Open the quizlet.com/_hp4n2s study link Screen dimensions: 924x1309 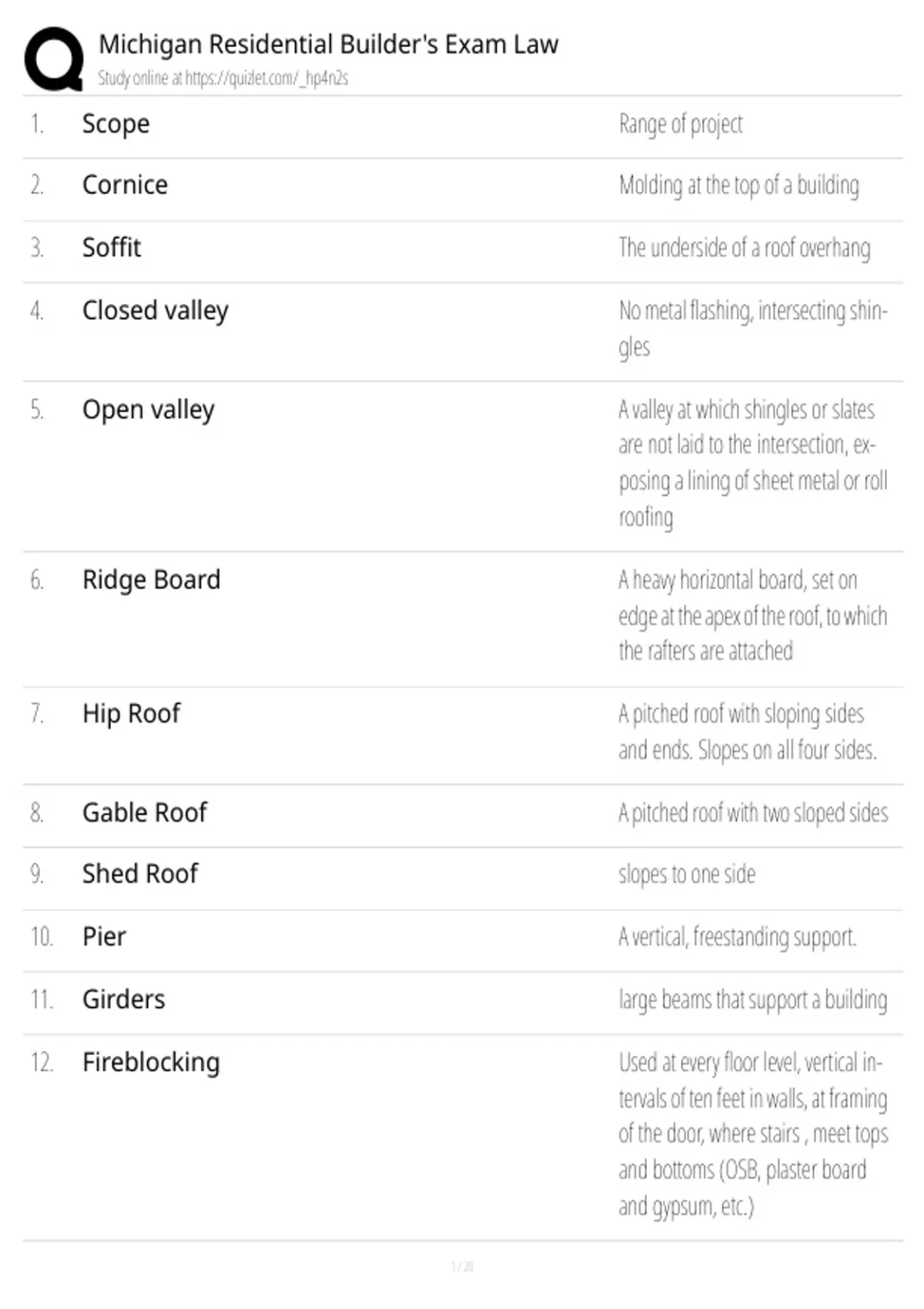(x=266, y=78)
